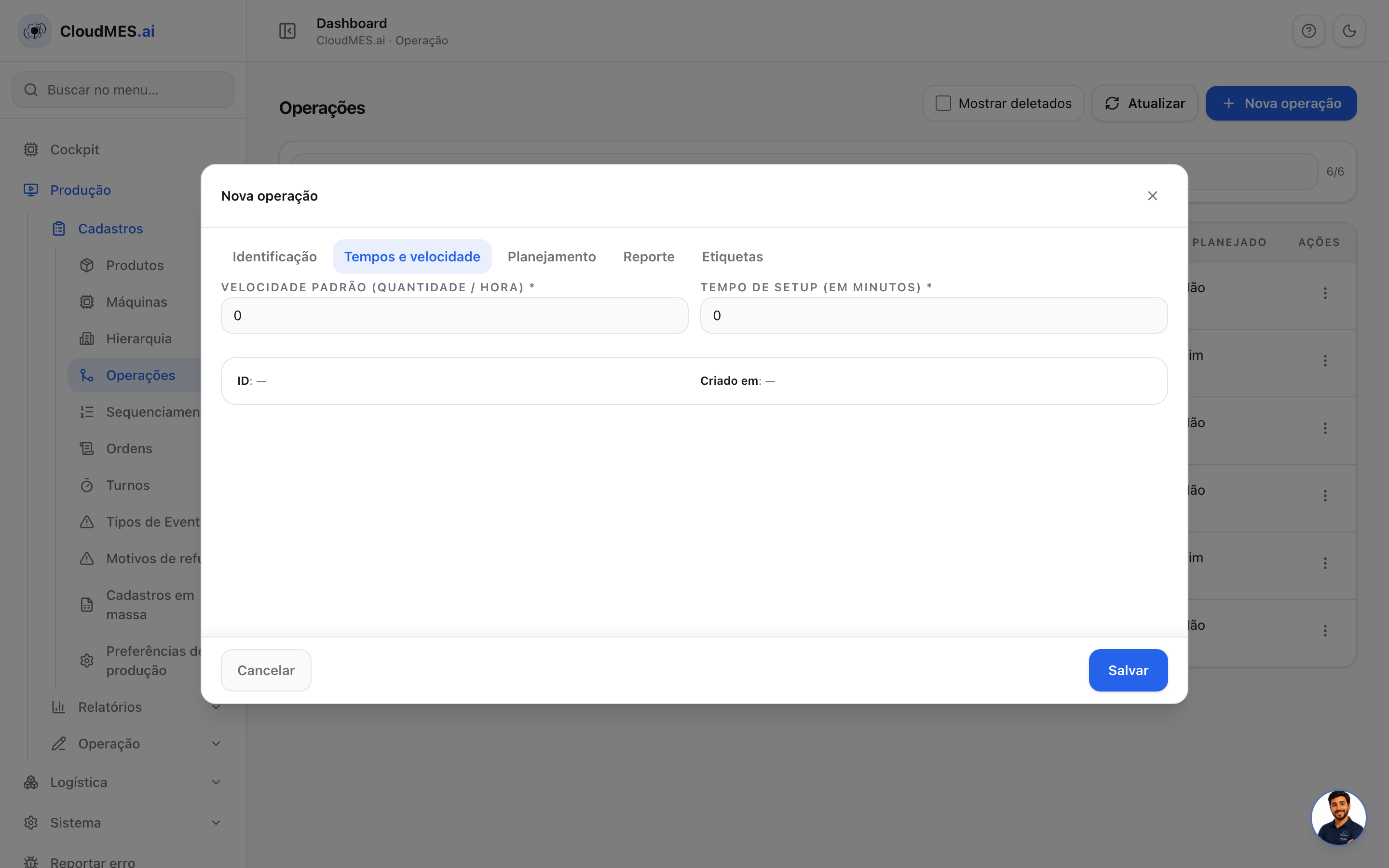This screenshot has height=868, width=1389.
Task: Open first row actions three-dot menu
Action: tap(1325, 293)
